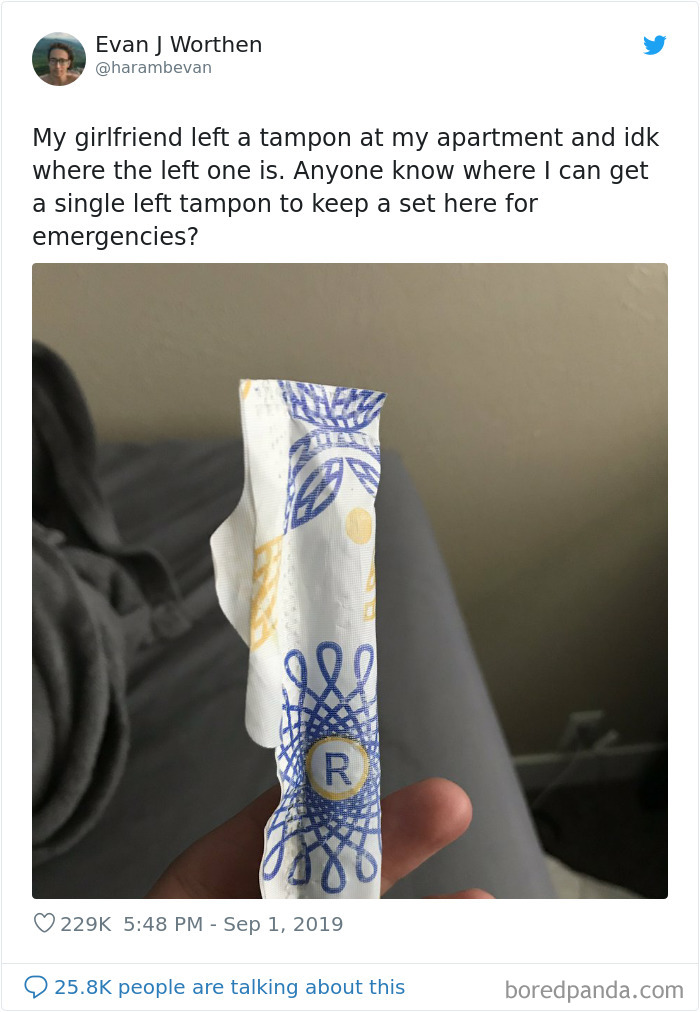This screenshot has height=1012, width=700.
Task: Click the word 'emergencies?' in the tweet
Action: (115, 236)
